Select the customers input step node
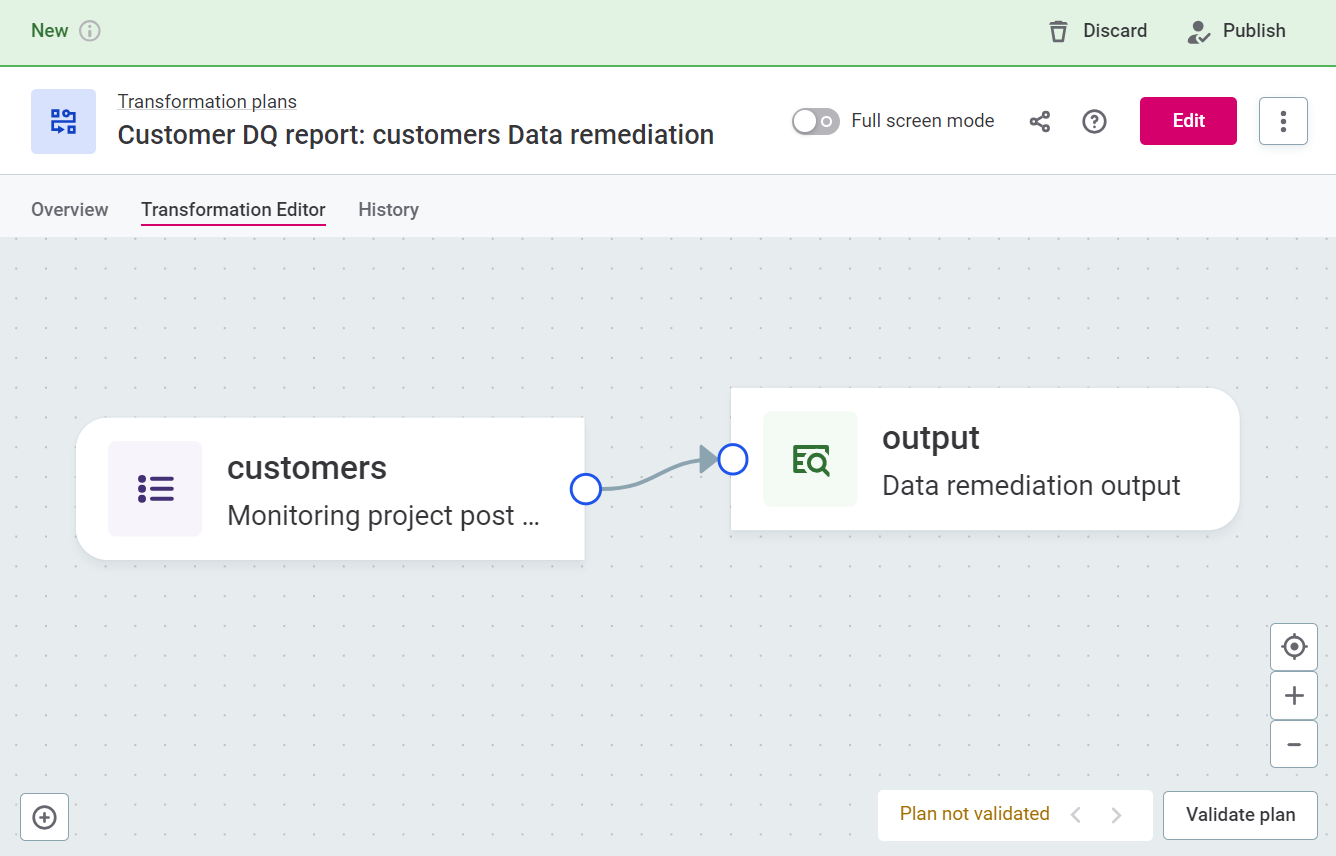This screenshot has width=1336, height=856. pyautogui.click(x=330, y=489)
